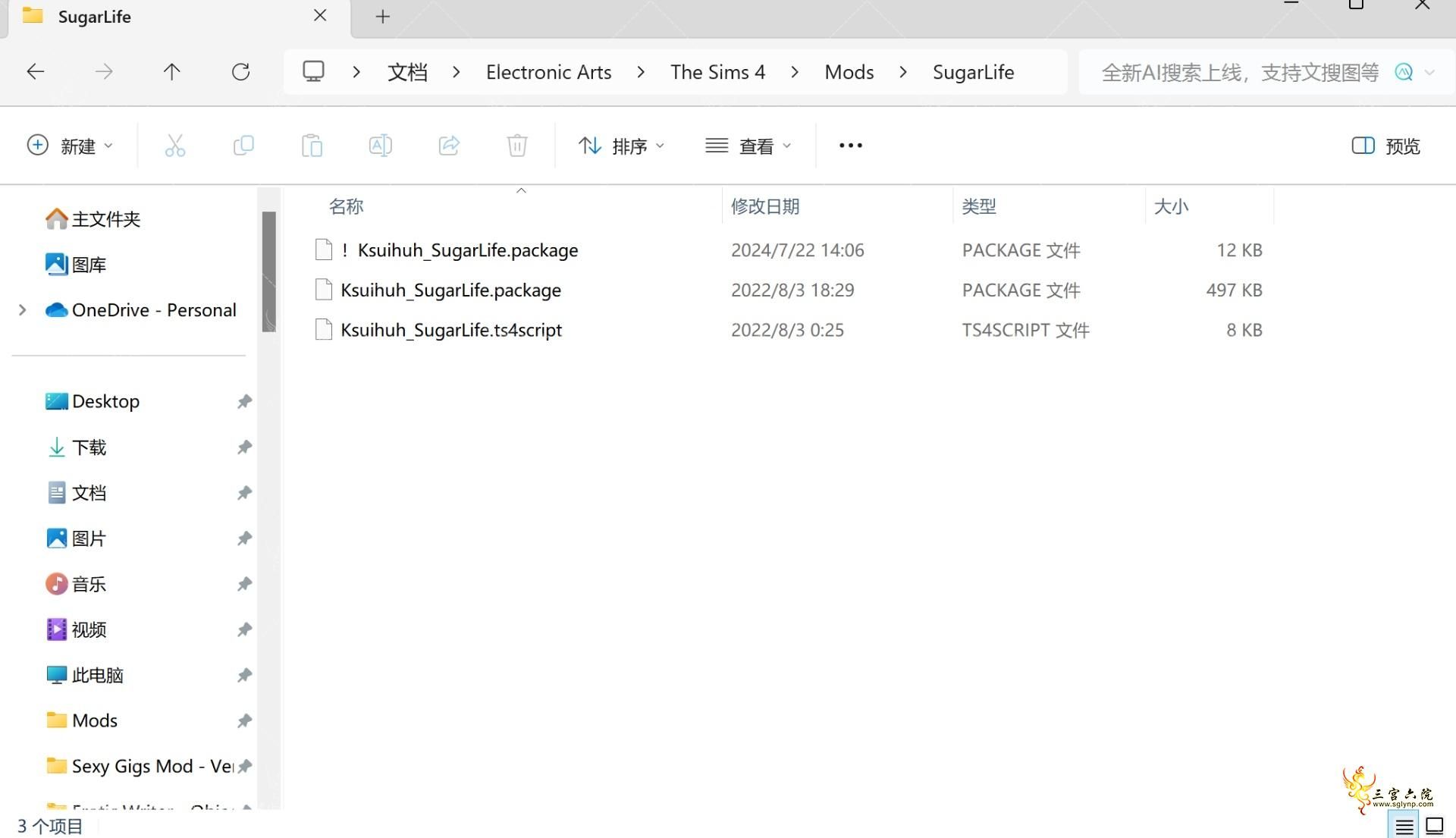Viewport: 1456px width, 838px height.
Task: Navigate to Mods breadcrumb
Action: coord(849,72)
